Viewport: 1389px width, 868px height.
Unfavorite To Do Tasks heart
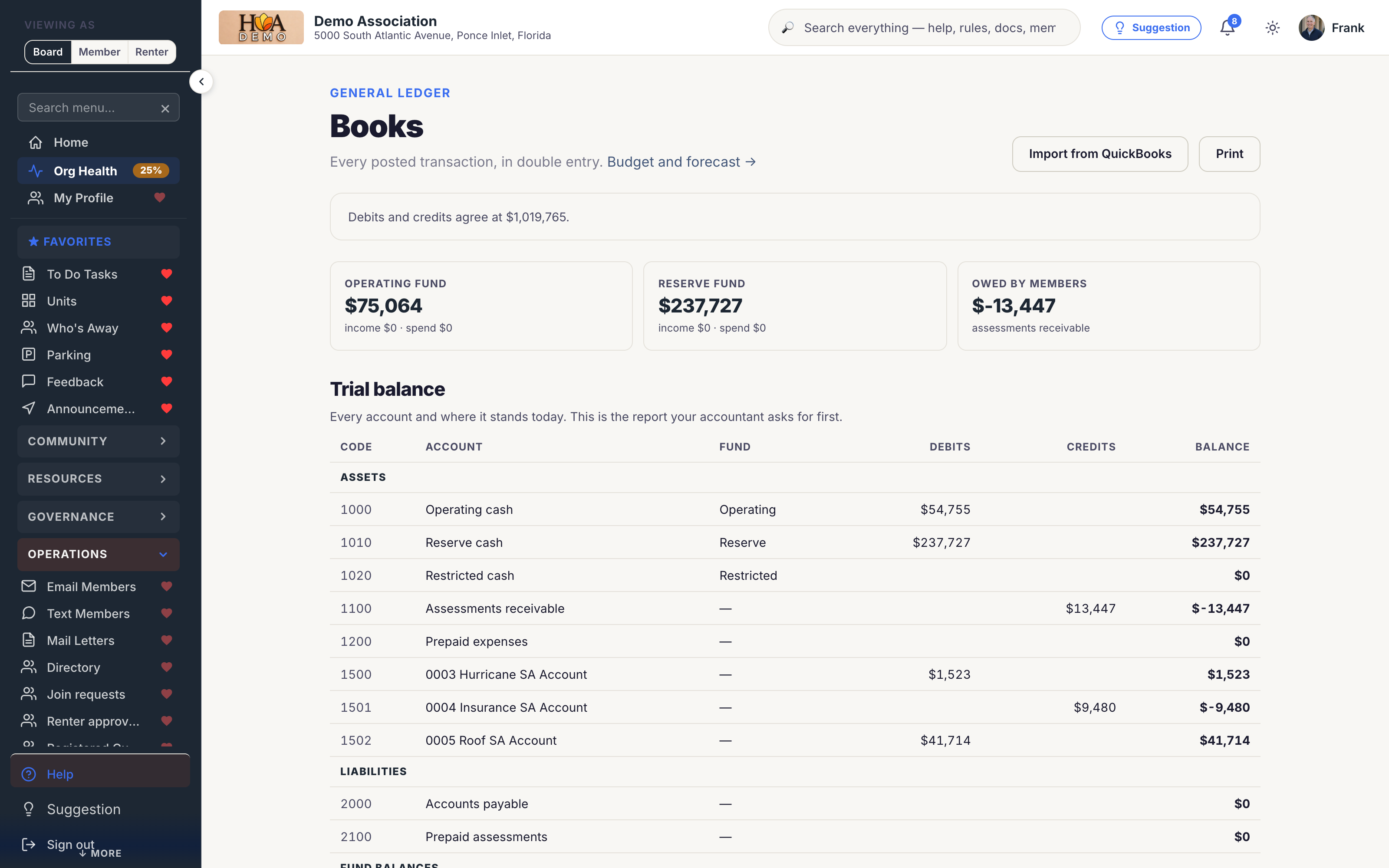point(166,274)
